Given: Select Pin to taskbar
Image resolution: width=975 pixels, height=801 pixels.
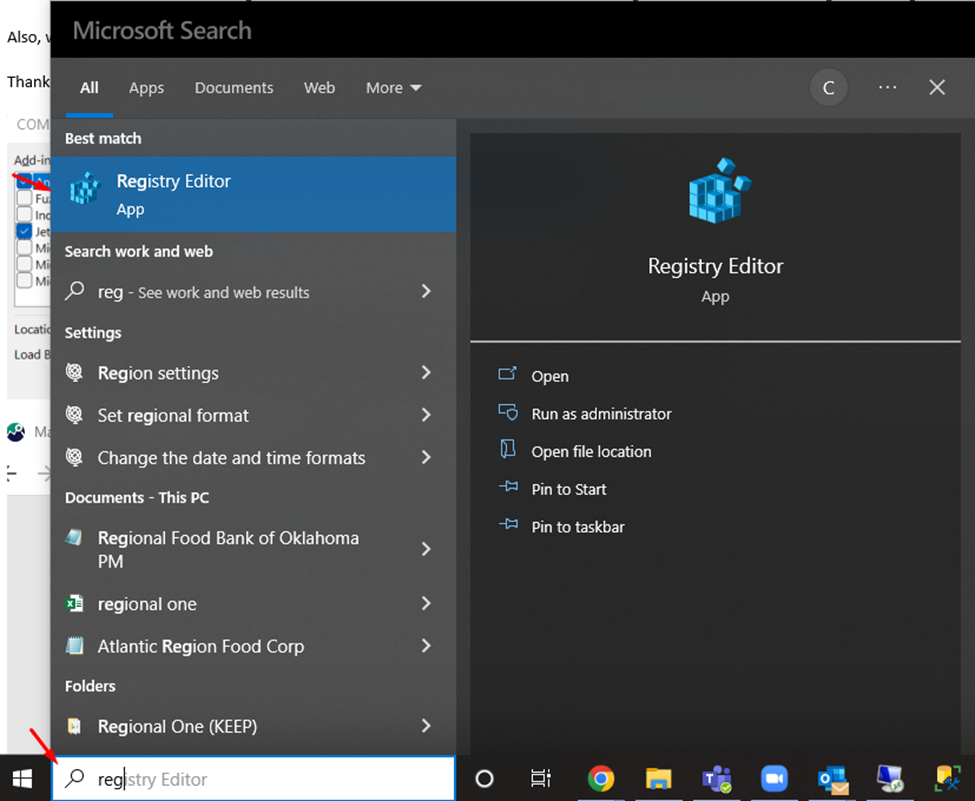Looking at the screenshot, I should (x=578, y=527).
